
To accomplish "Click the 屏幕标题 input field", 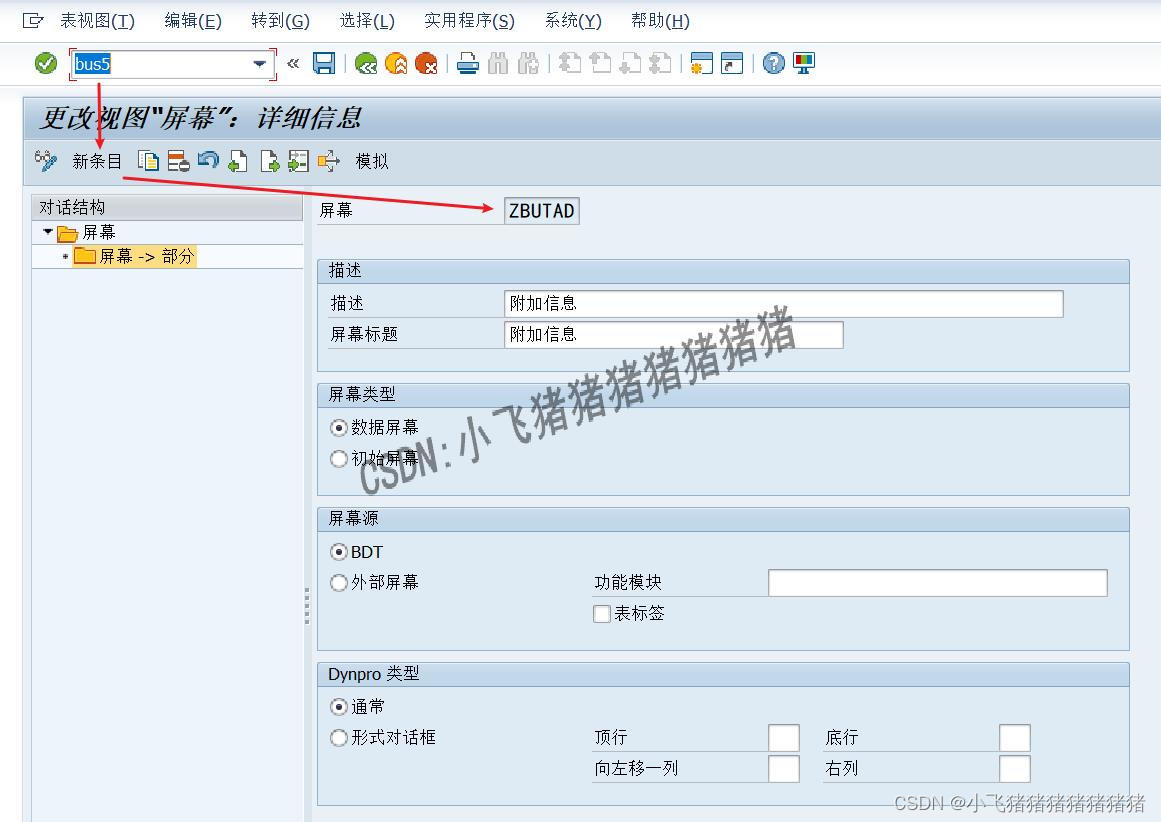I will click(673, 335).
